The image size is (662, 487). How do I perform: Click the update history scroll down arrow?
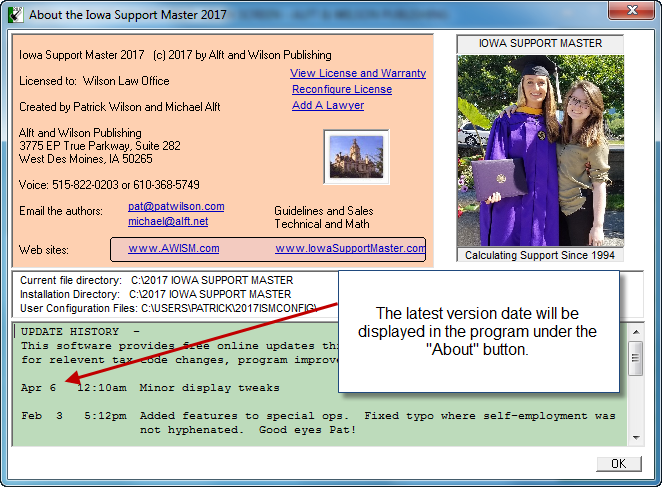click(636, 438)
